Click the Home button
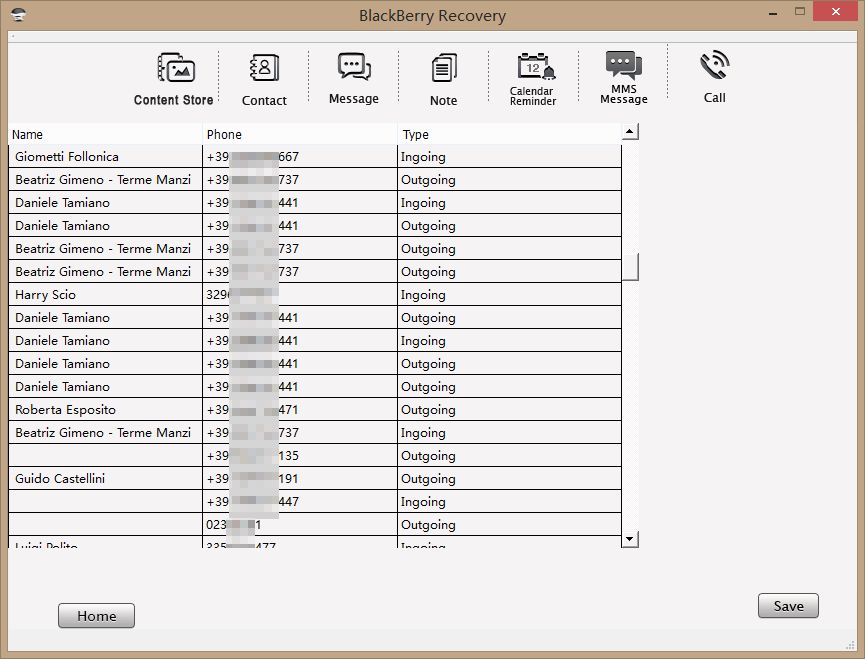Screen dimensions: 865x659 [97, 615]
